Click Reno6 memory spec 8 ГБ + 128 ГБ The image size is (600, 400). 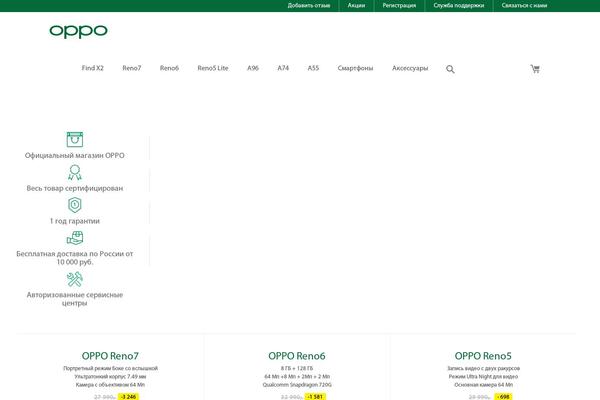pyautogui.click(x=297, y=368)
